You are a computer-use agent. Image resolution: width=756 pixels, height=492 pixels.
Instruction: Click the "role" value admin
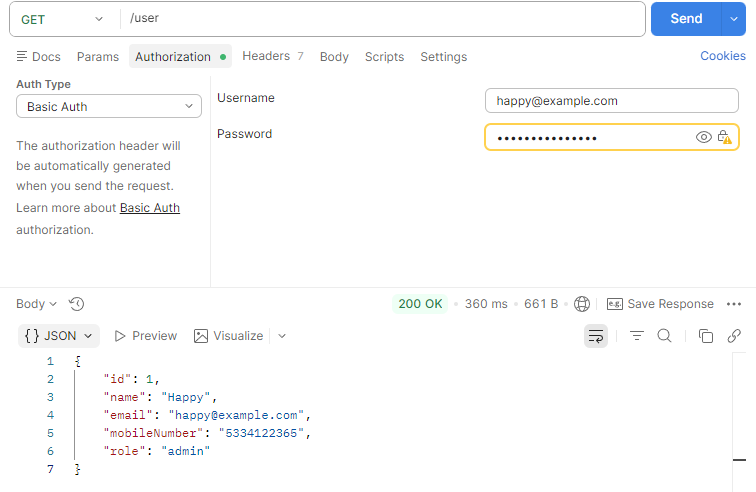pos(186,451)
